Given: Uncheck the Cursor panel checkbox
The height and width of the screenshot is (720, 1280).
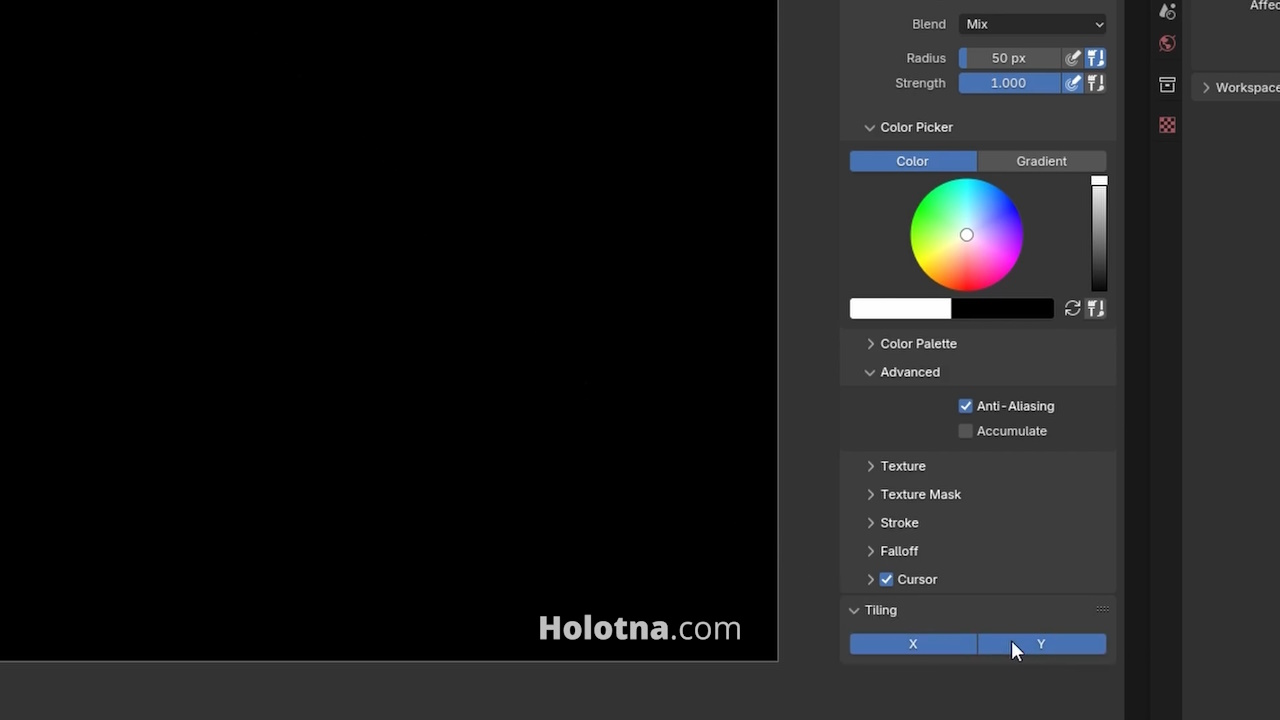Looking at the screenshot, I should click(x=886, y=579).
